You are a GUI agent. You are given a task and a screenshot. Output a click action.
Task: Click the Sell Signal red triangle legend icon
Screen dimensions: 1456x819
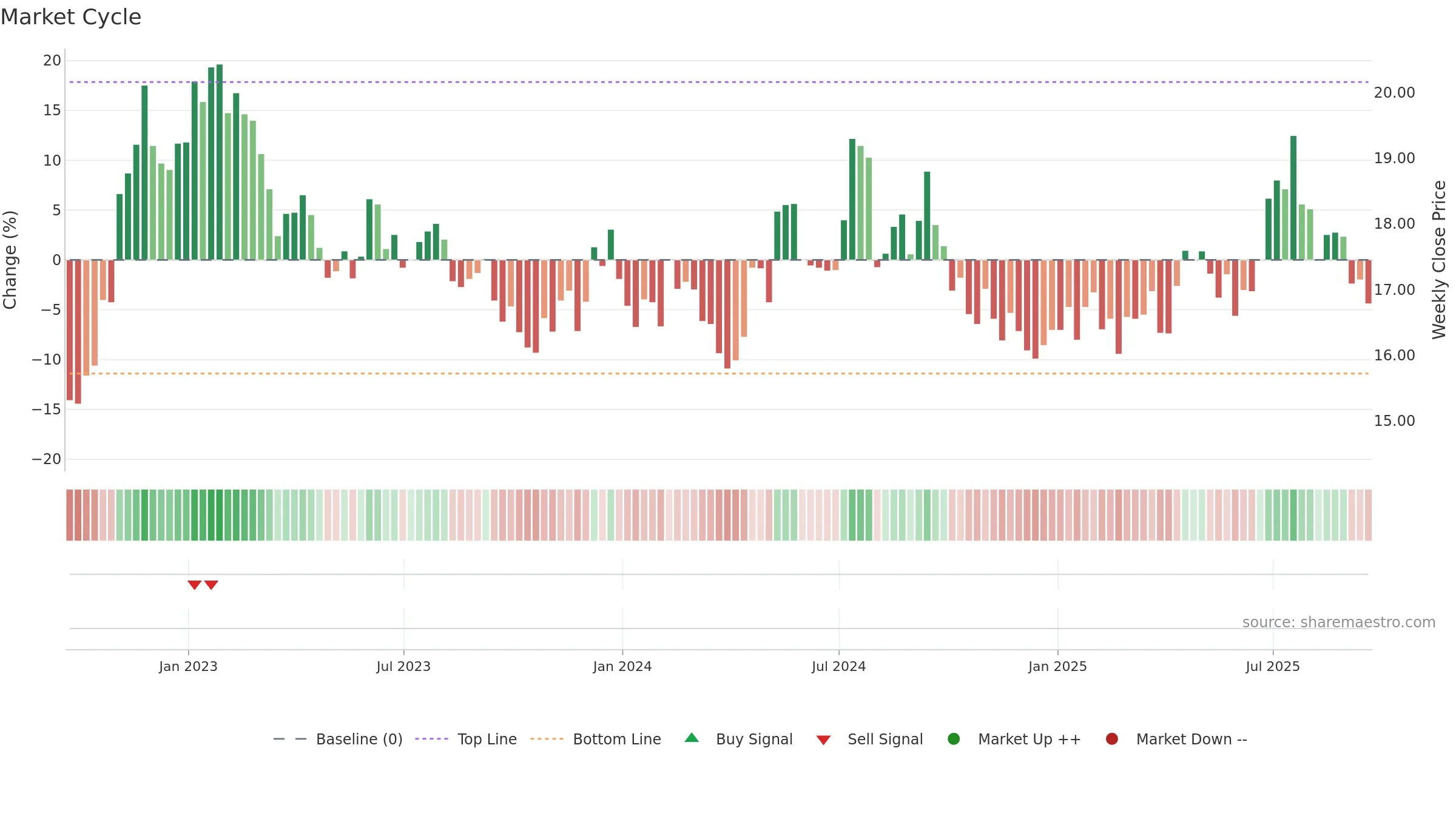coord(823,740)
